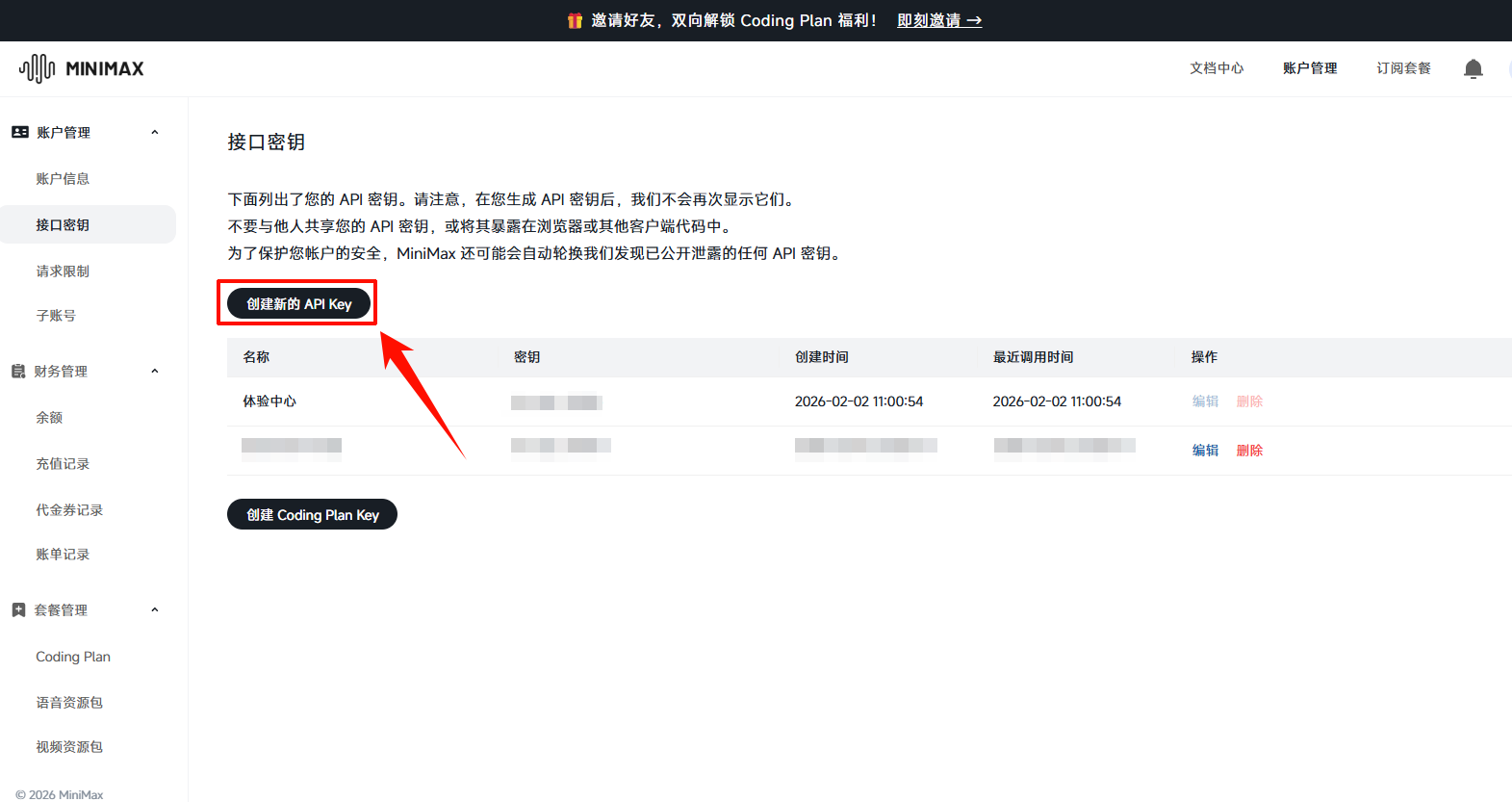Click 编辑 in the 体验中心 row
The width and height of the screenshot is (1512, 802).
[1205, 401]
